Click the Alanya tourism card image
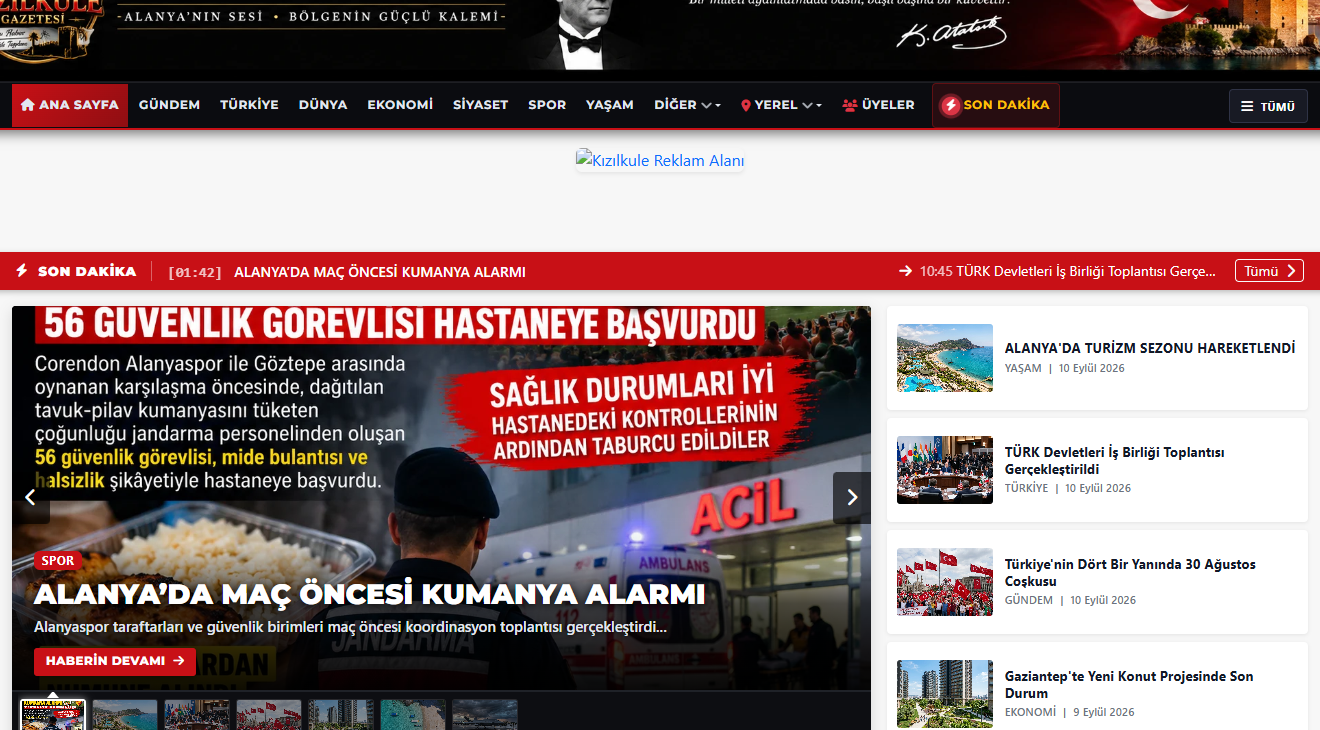The height and width of the screenshot is (730, 1320). 945,358
